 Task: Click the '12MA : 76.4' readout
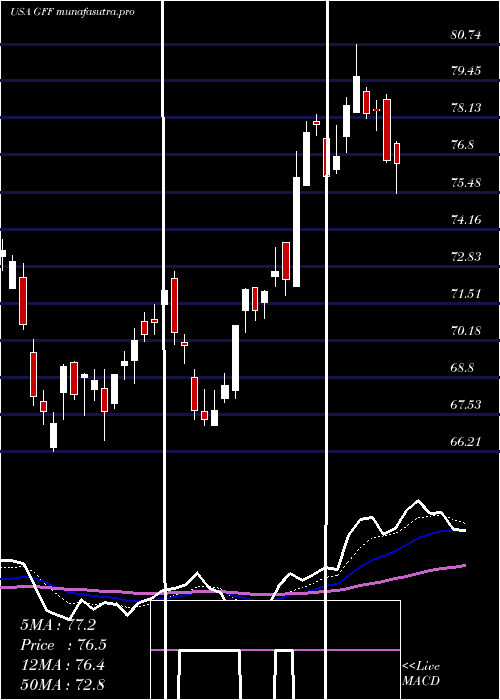pyautogui.click(x=63, y=665)
